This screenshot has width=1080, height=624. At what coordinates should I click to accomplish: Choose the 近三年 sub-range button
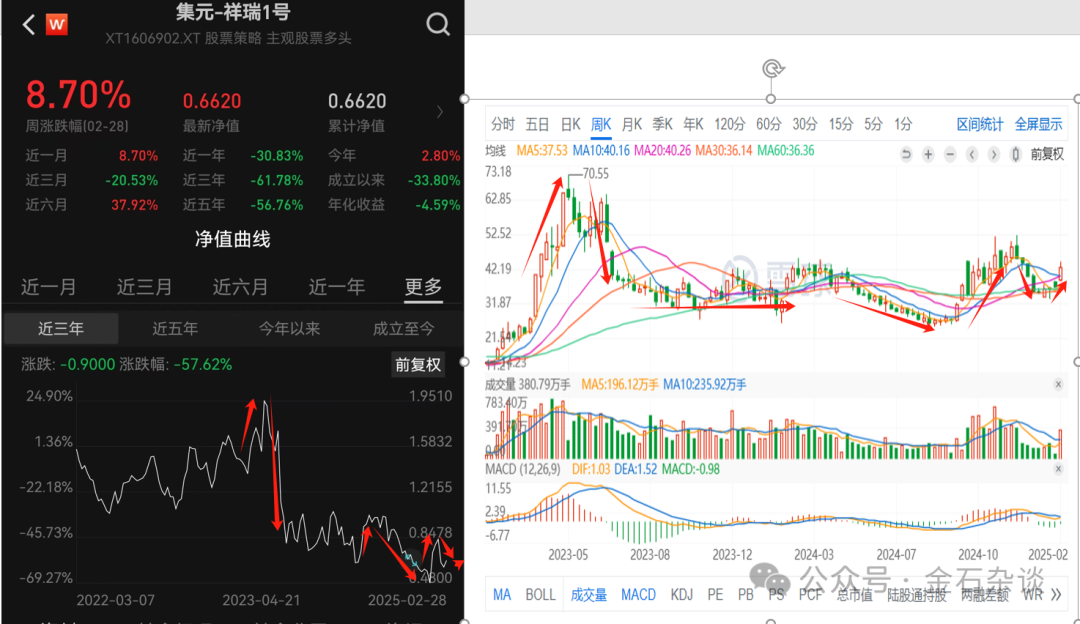[61, 329]
